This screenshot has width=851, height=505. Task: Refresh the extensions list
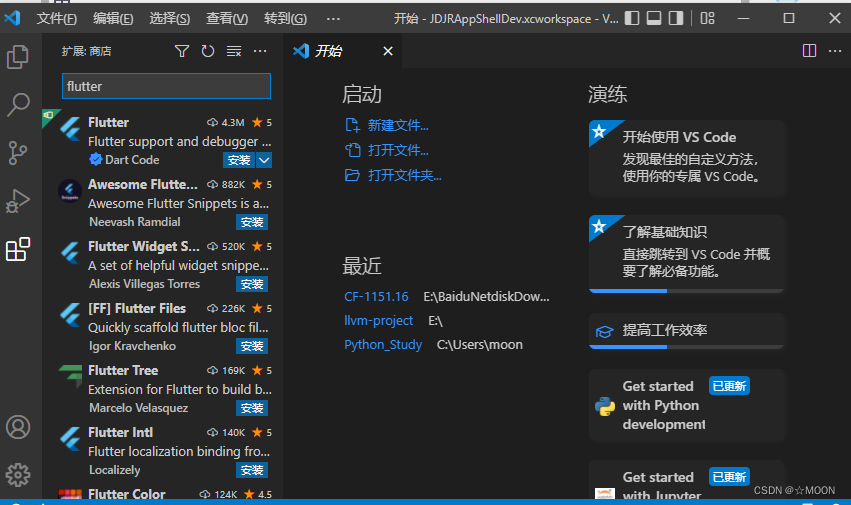208,51
